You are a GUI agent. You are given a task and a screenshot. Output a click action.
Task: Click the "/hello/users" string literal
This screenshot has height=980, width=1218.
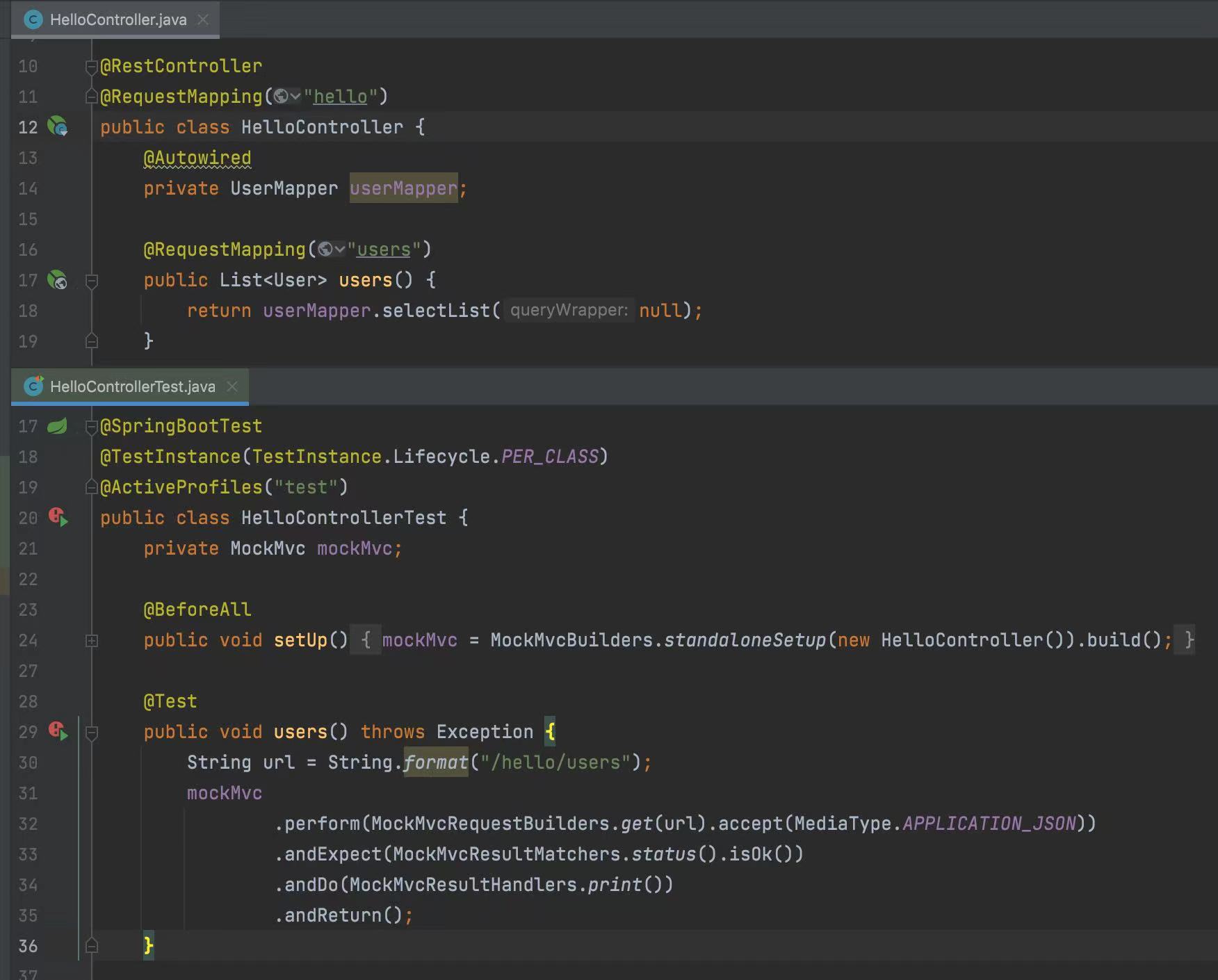pos(555,762)
